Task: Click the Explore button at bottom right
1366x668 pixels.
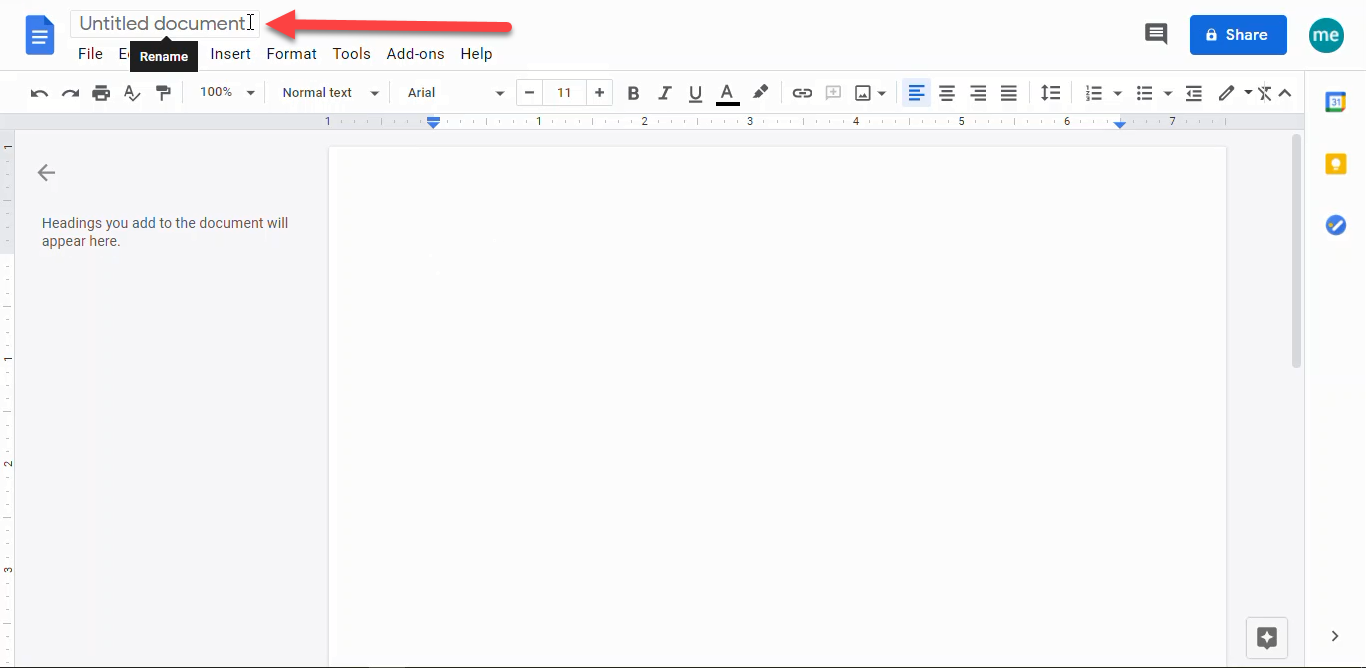Action: tap(1266, 637)
